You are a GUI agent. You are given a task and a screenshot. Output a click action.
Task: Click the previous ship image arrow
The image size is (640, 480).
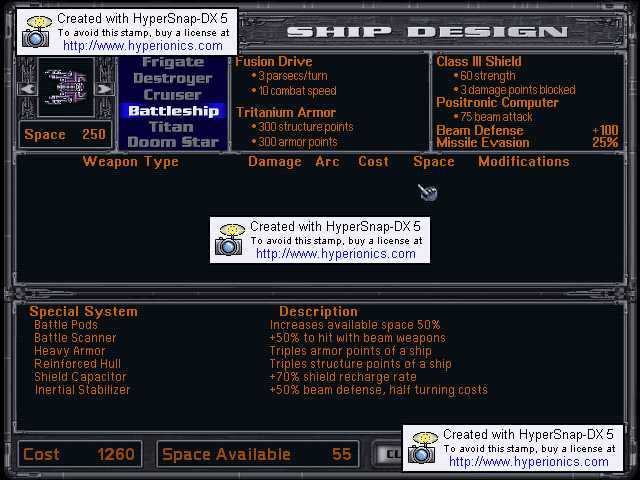(28, 89)
